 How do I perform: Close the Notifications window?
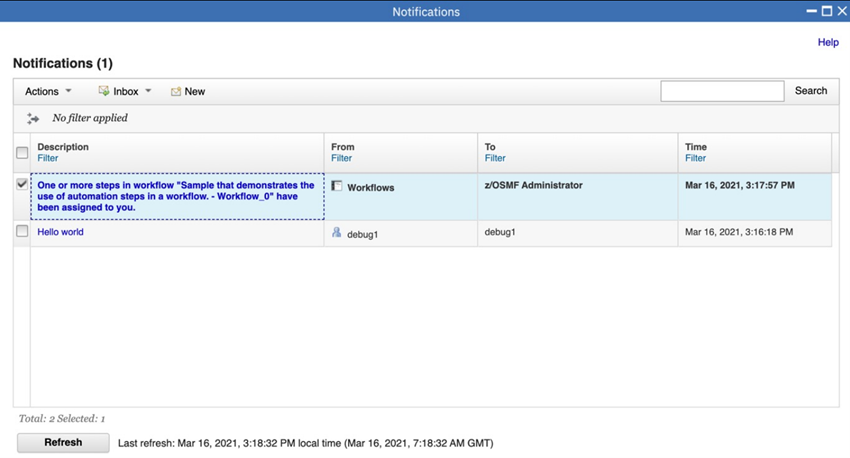842,11
